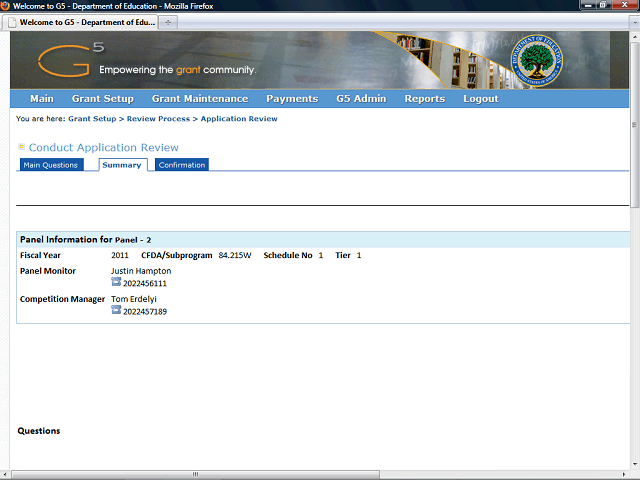Open the Payments menu

tap(292, 99)
